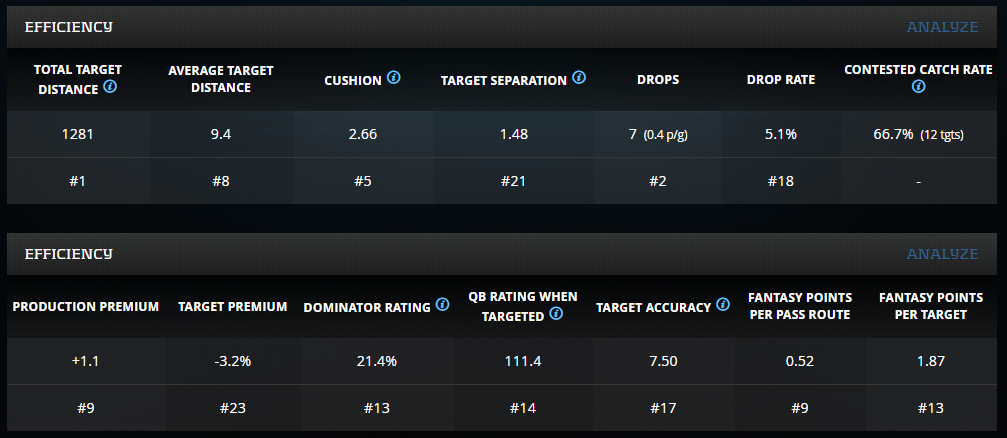Screen dimensions: 1007x438
Task: Click the 111.4 QB rating value
Action: tap(524, 361)
